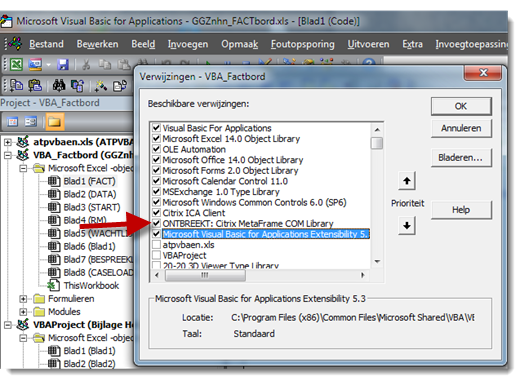Viewport: 520px width, 381px height.
Task: Click the add-in copy-document icon in the second toolbar
Action: (16, 85)
